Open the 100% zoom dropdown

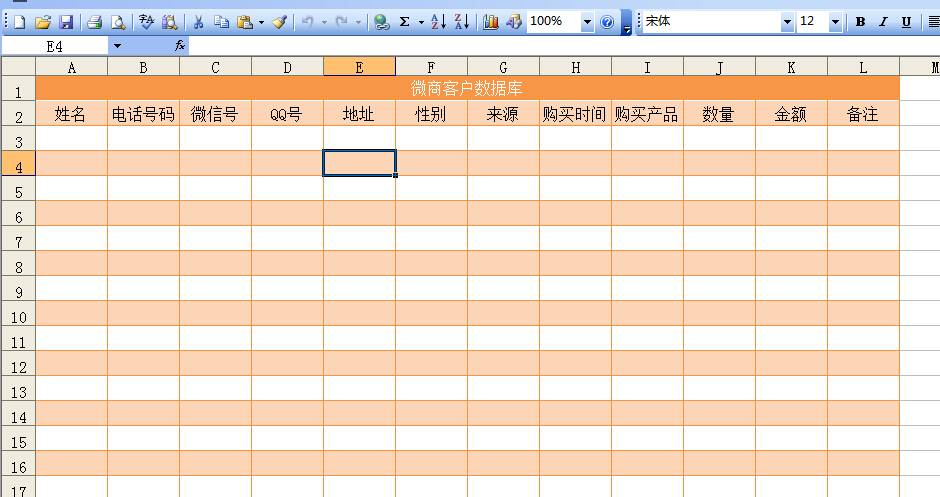click(x=586, y=22)
